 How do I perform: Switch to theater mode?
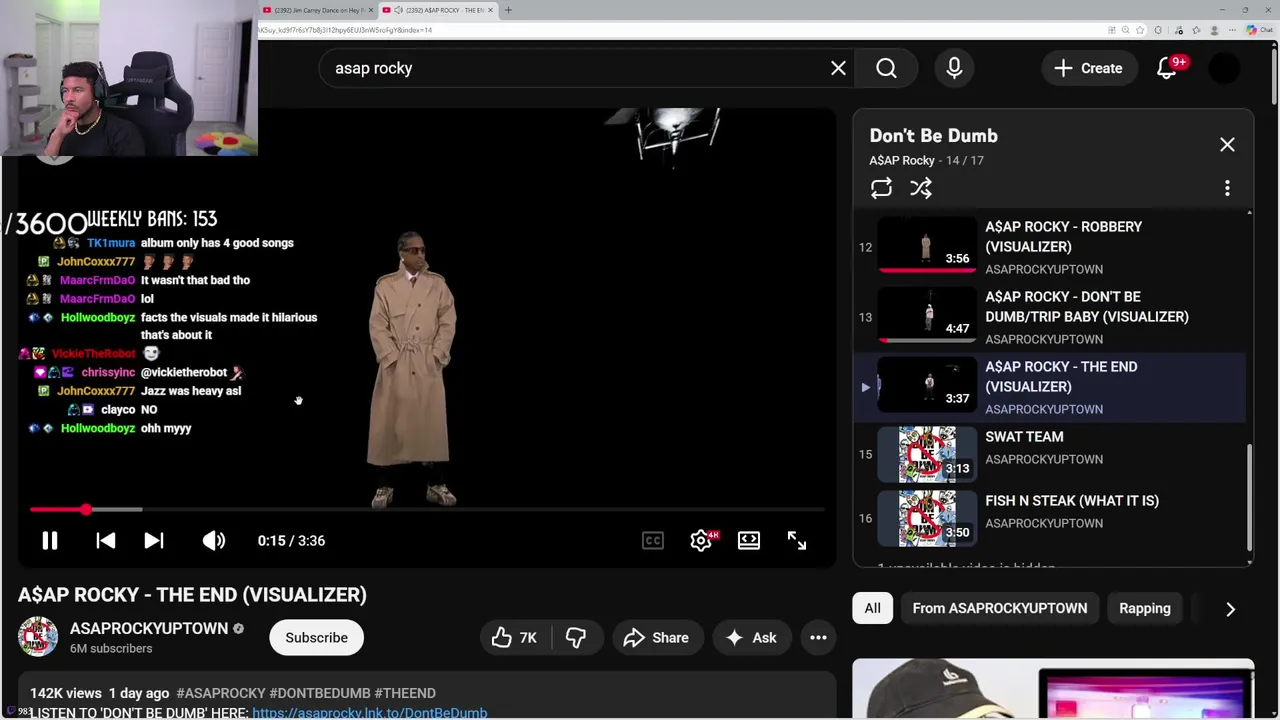click(x=749, y=541)
